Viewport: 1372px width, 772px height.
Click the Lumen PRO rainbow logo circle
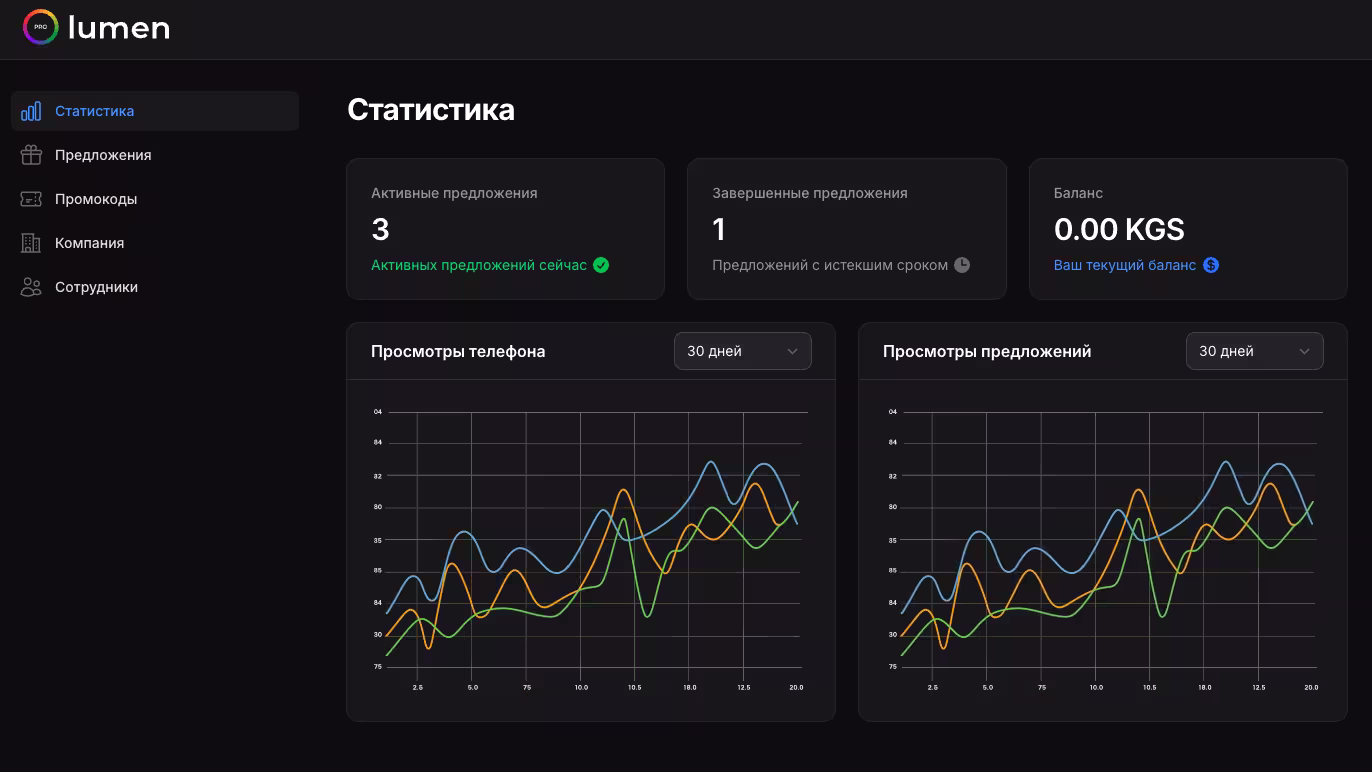click(41, 27)
